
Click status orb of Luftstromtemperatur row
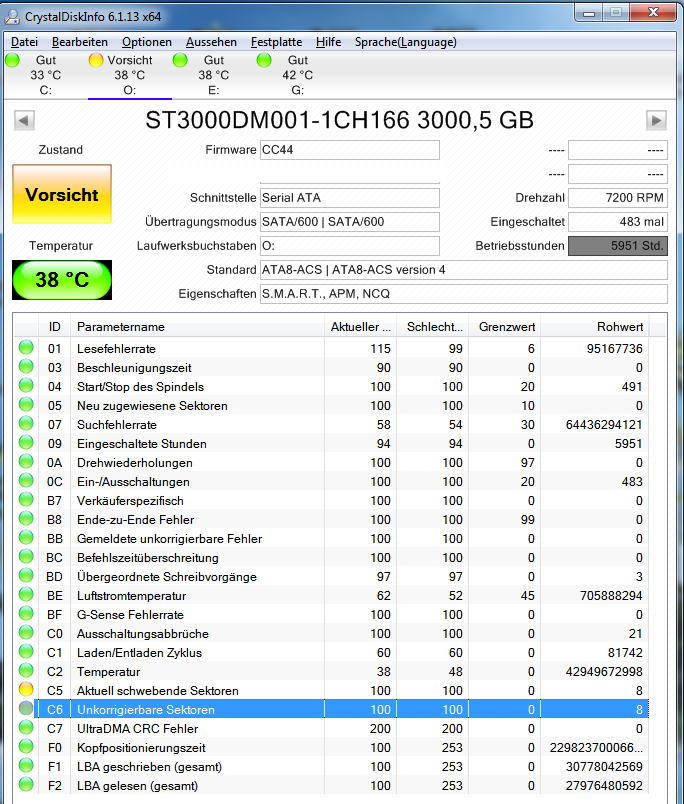point(26,594)
